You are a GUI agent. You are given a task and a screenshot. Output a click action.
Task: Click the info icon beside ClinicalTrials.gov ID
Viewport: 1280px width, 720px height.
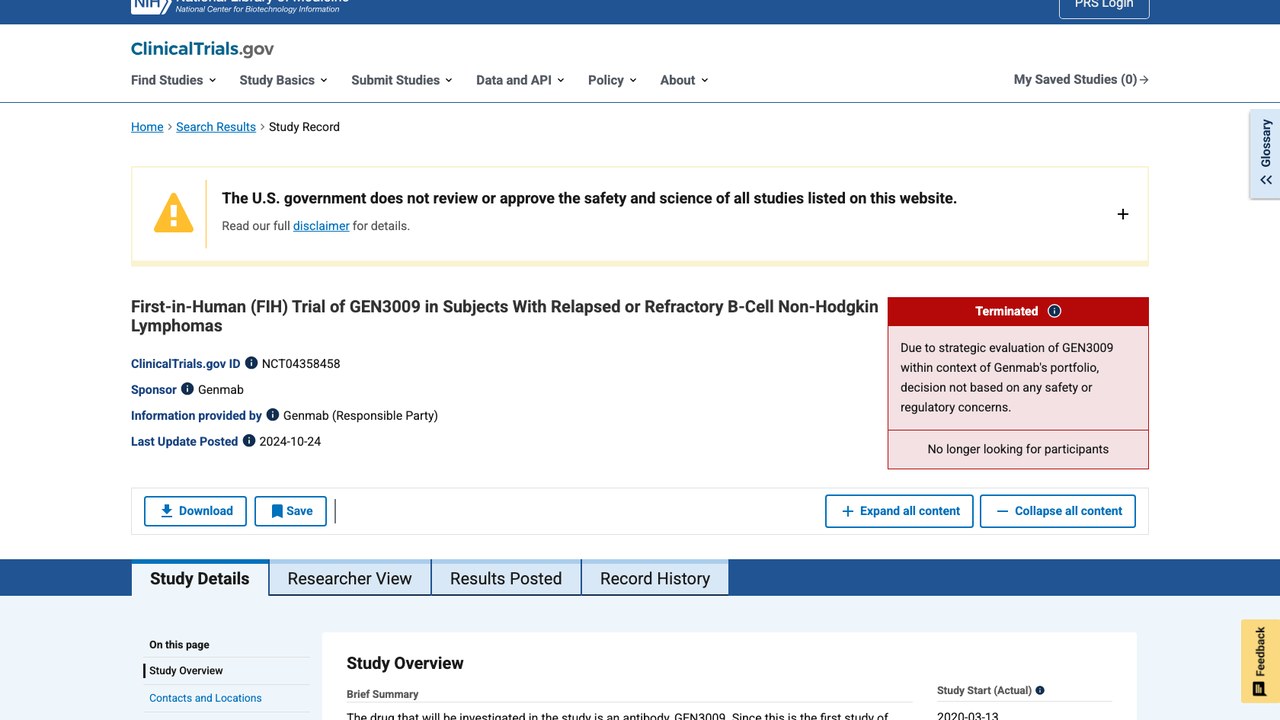[251, 363]
